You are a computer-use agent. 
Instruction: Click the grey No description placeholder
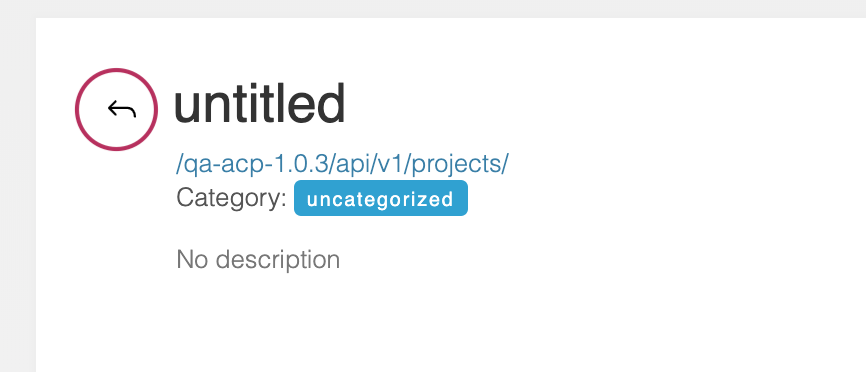pos(258,260)
